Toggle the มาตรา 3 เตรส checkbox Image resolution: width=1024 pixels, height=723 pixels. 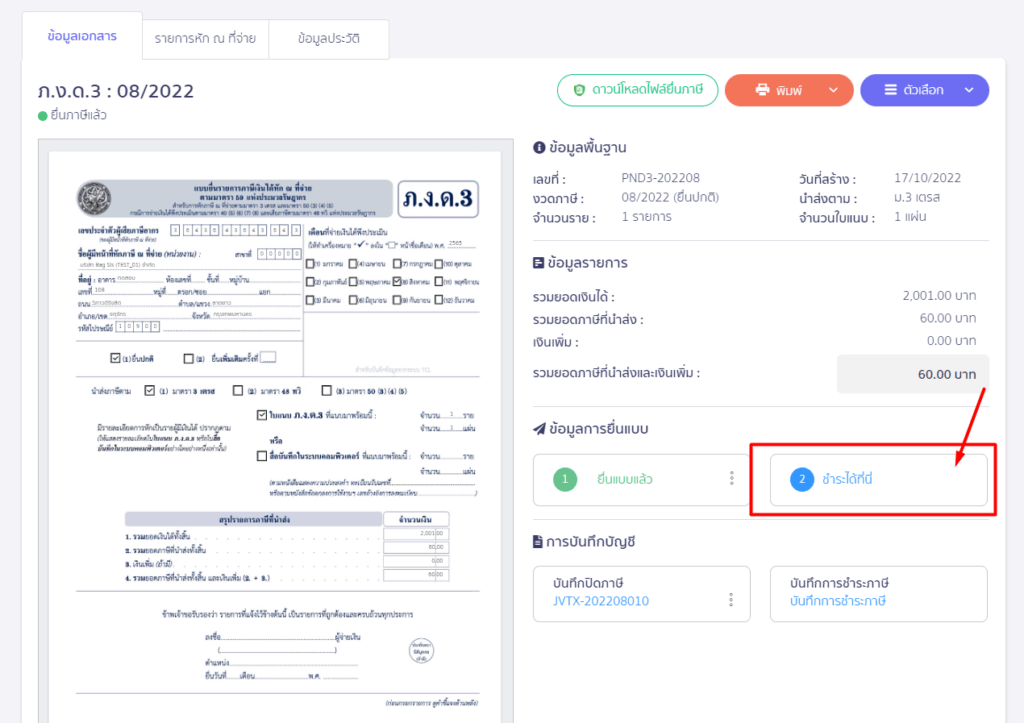(x=150, y=391)
